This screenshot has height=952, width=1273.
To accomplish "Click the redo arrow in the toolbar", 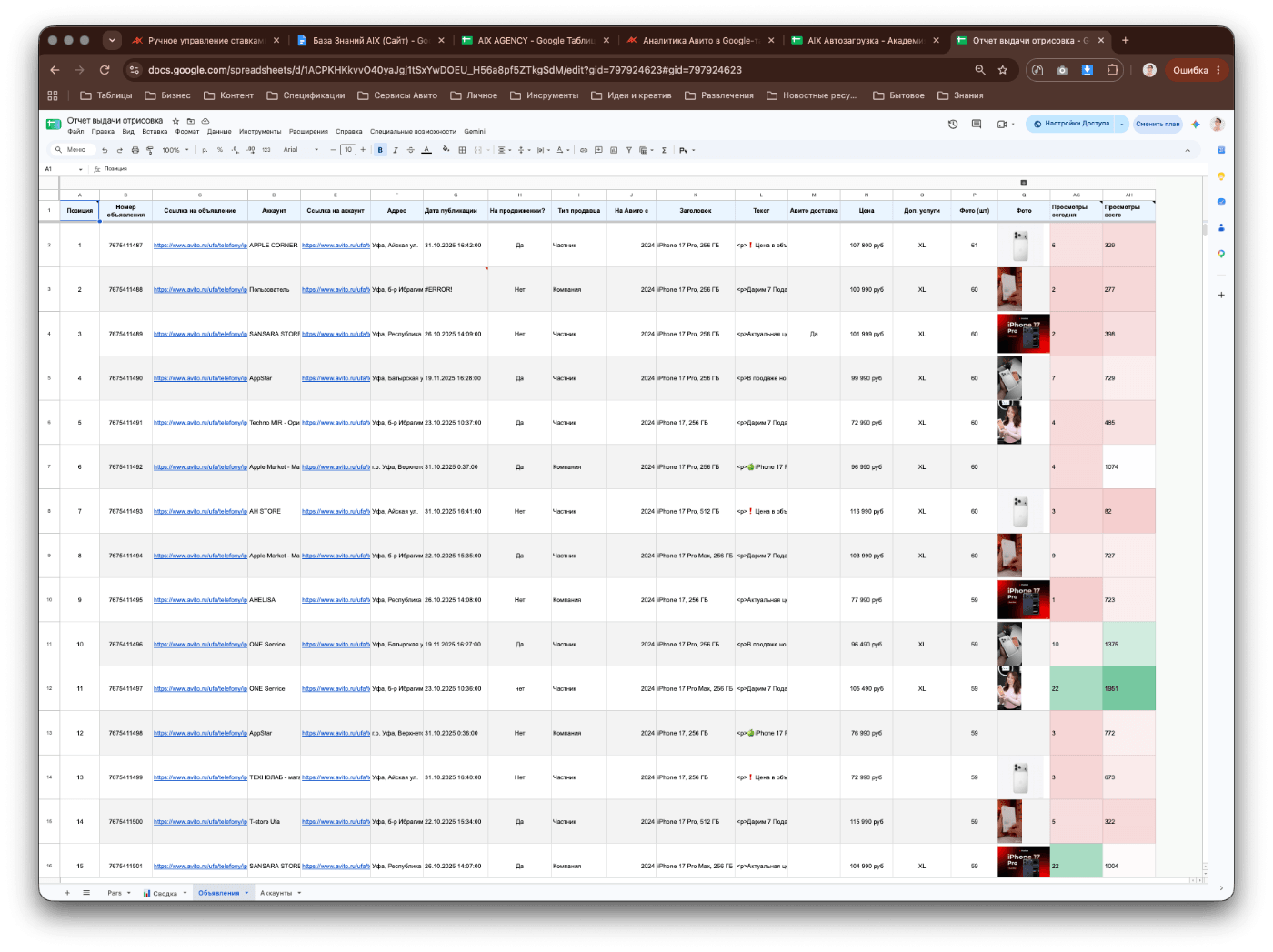I will click(119, 150).
